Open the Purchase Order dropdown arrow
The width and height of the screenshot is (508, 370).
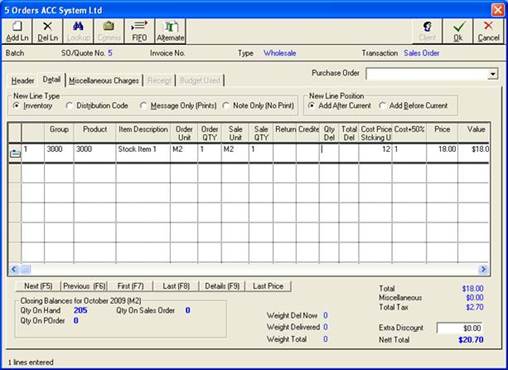(x=493, y=74)
